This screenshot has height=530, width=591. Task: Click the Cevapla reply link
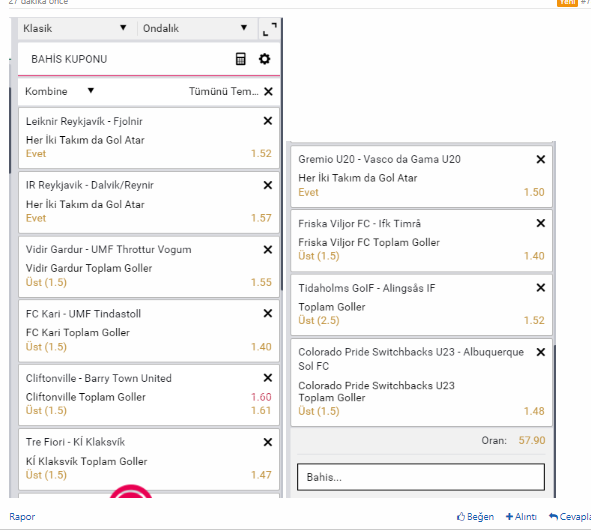[x=570, y=516]
